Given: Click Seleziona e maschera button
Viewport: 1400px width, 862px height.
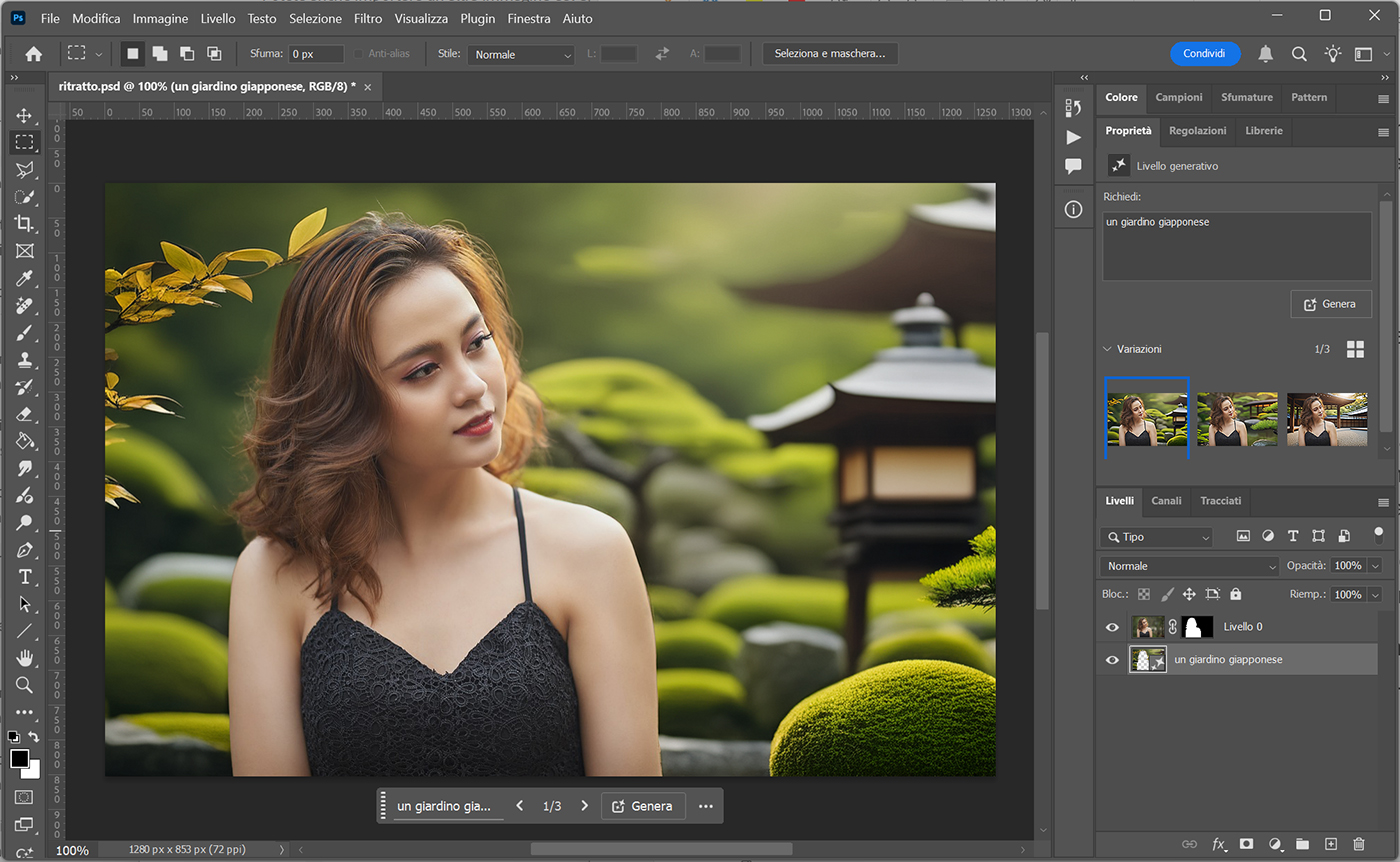Looking at the screenshot, I should [830, 54].
